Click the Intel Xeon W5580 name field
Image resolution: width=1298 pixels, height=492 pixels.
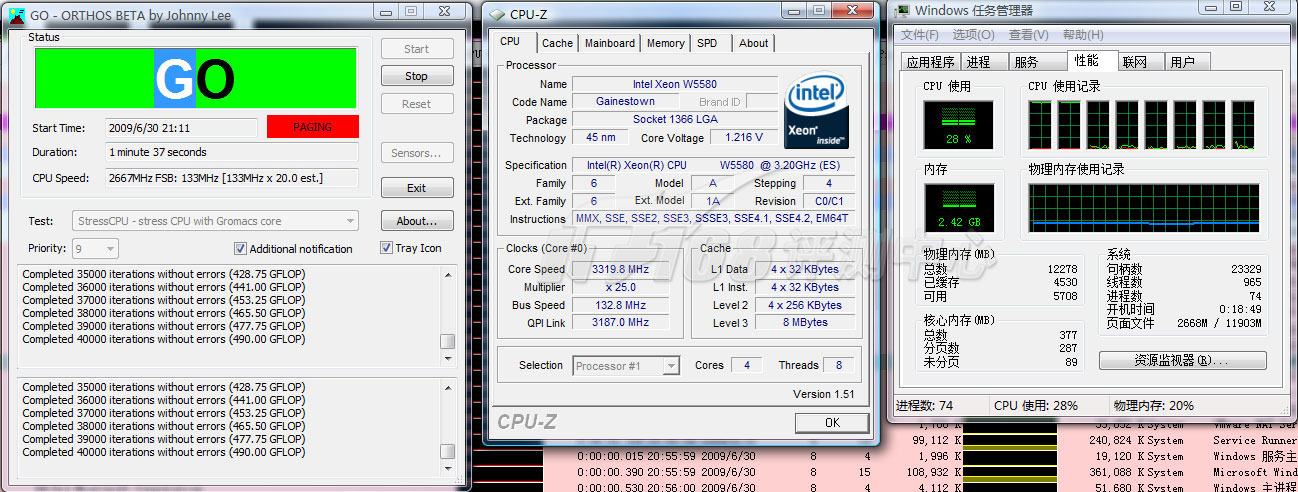(x=675, y=84)
